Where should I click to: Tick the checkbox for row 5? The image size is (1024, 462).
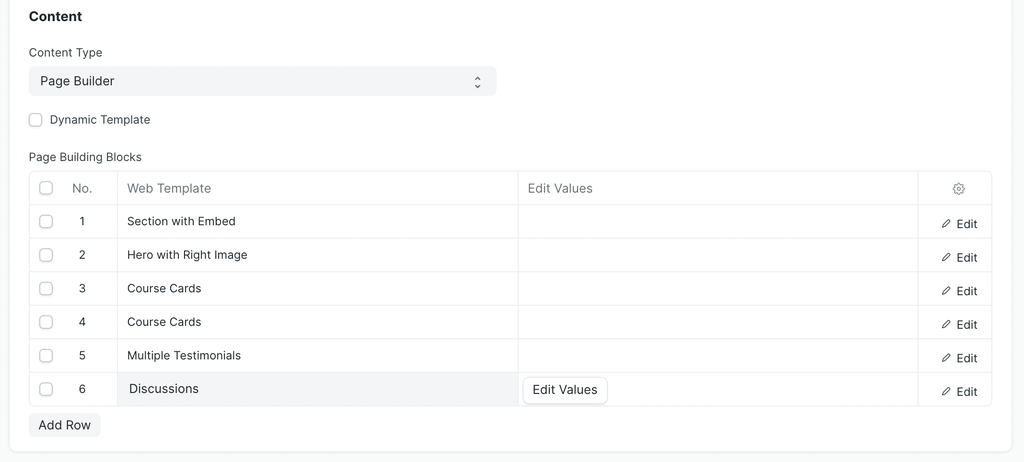pyautogui.click(x=46, y=355)
